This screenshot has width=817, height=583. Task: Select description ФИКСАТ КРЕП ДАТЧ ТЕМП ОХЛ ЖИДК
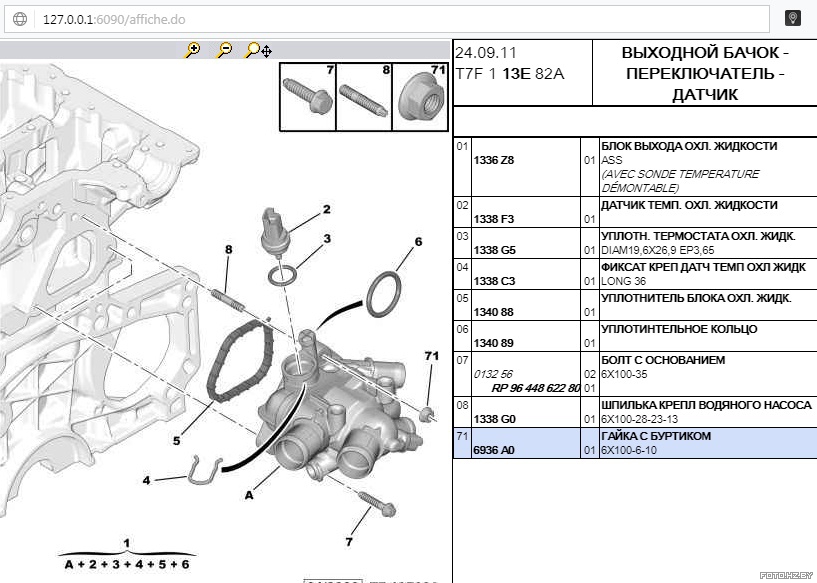pos(703,267)
